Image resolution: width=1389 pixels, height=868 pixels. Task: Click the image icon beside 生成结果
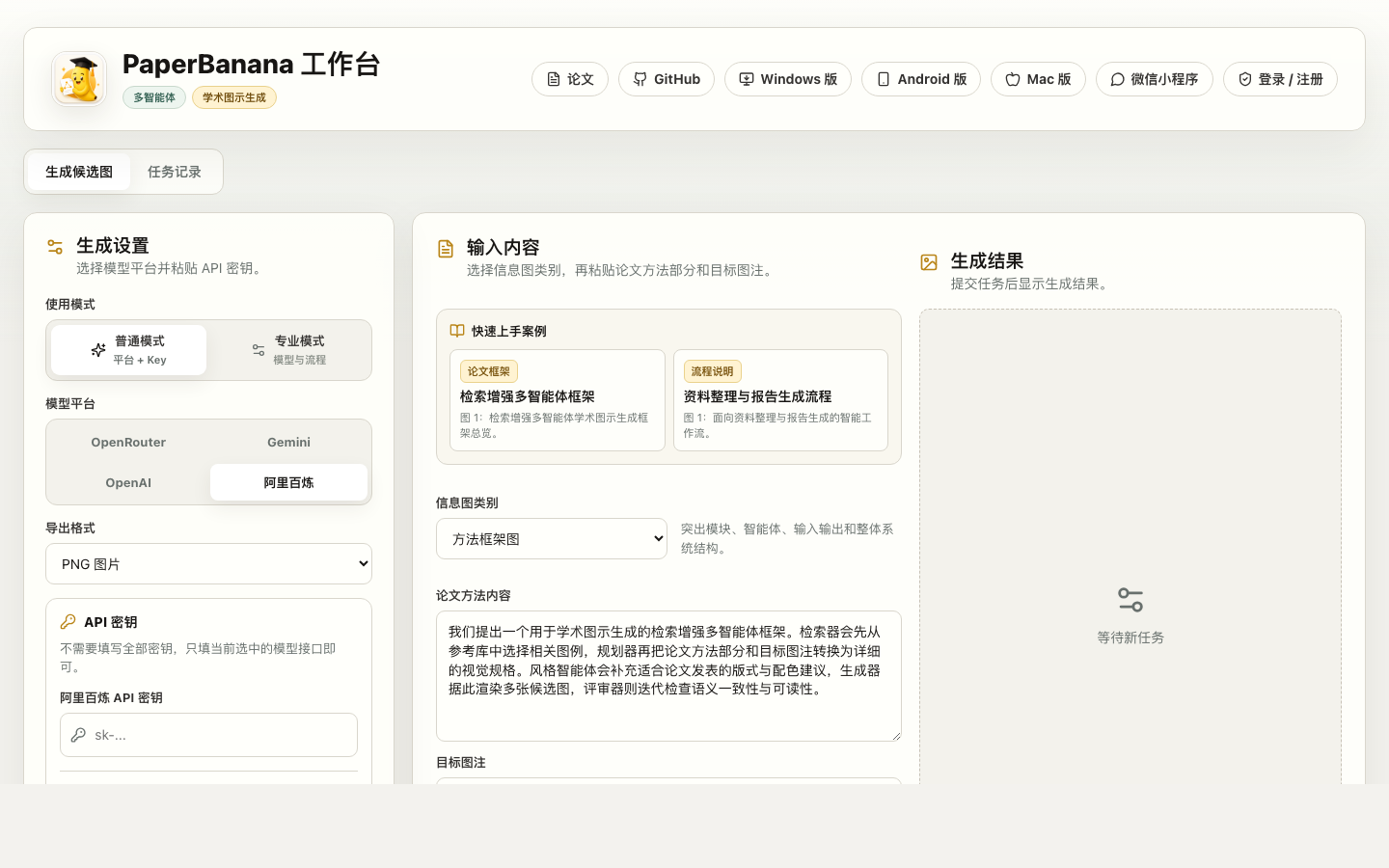click(929, 262)
